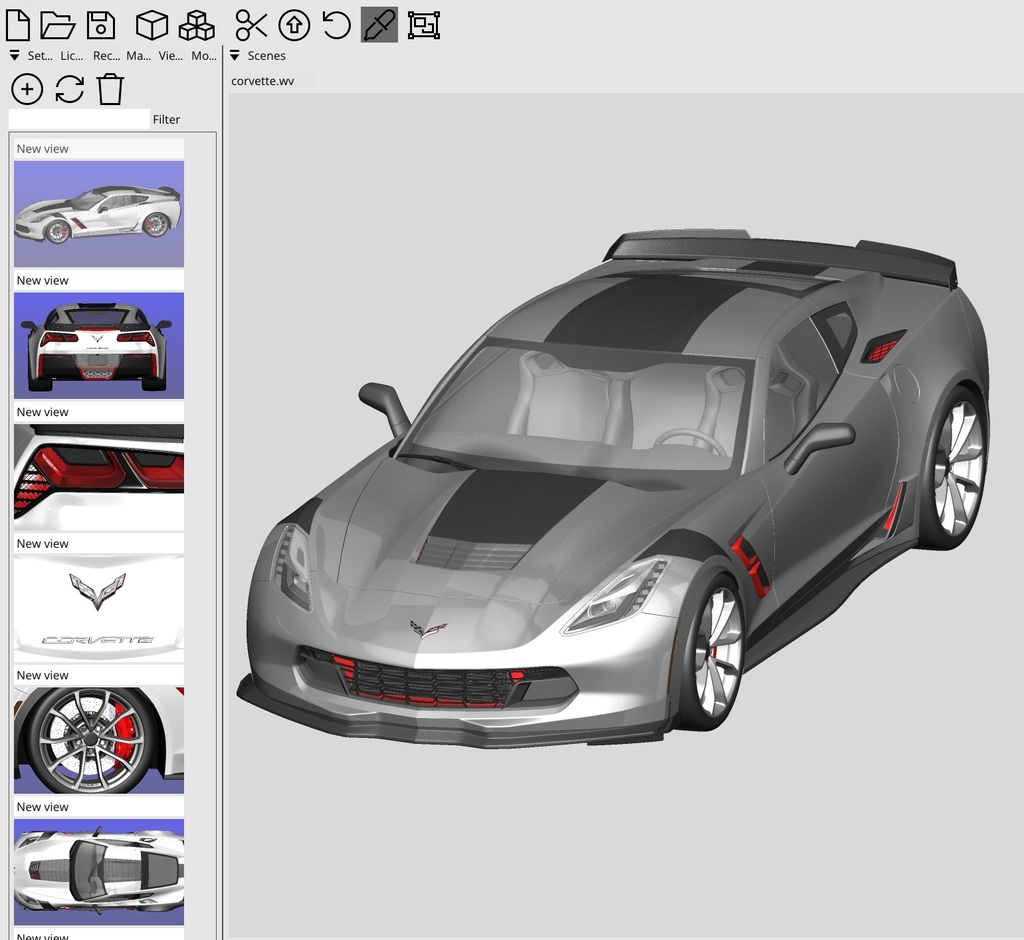Viewport: 1024px width, 940px height.
Task: Switch to the Vie... tab
Action: (x=170, y=56)
